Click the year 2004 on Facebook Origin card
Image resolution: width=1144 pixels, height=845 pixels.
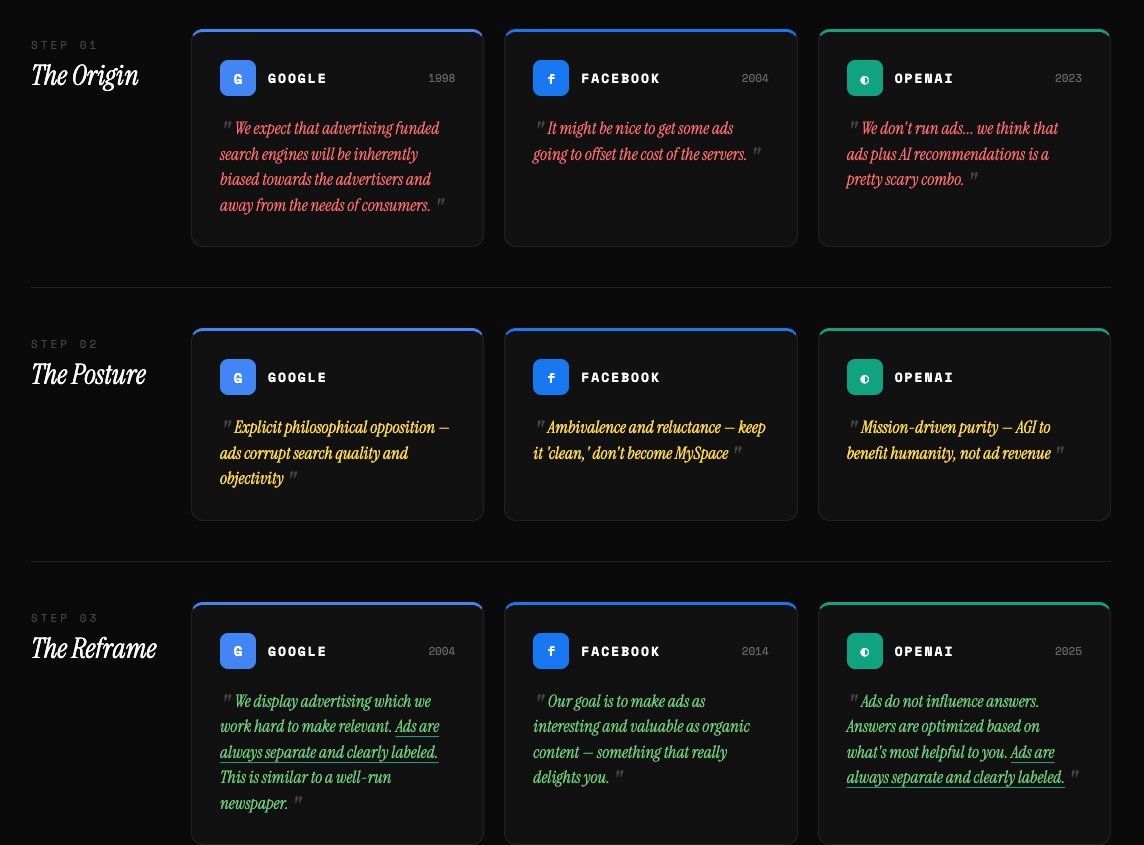[754, 78]
